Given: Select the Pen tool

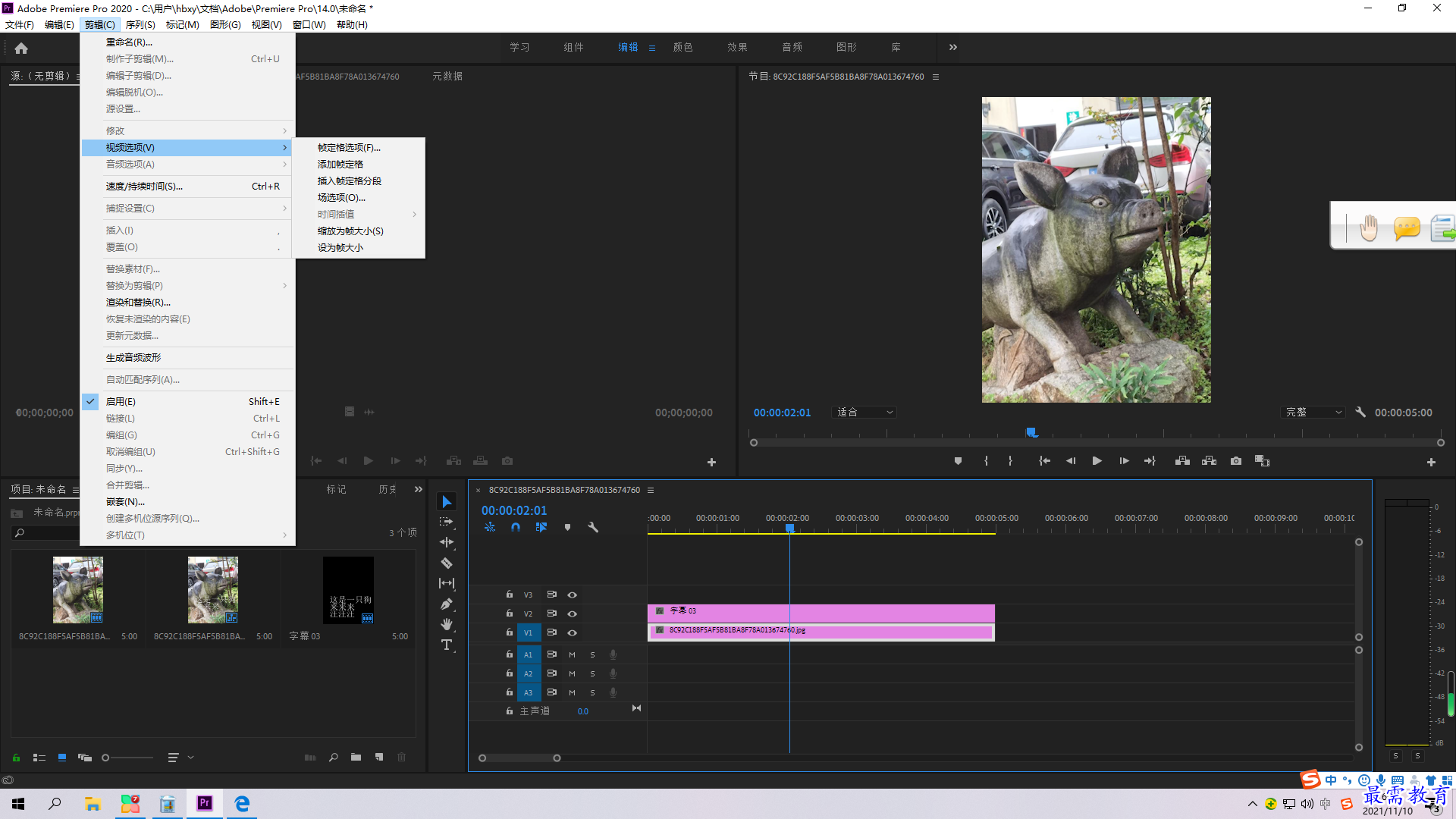Looking at the screenshot, I should 447,604.
